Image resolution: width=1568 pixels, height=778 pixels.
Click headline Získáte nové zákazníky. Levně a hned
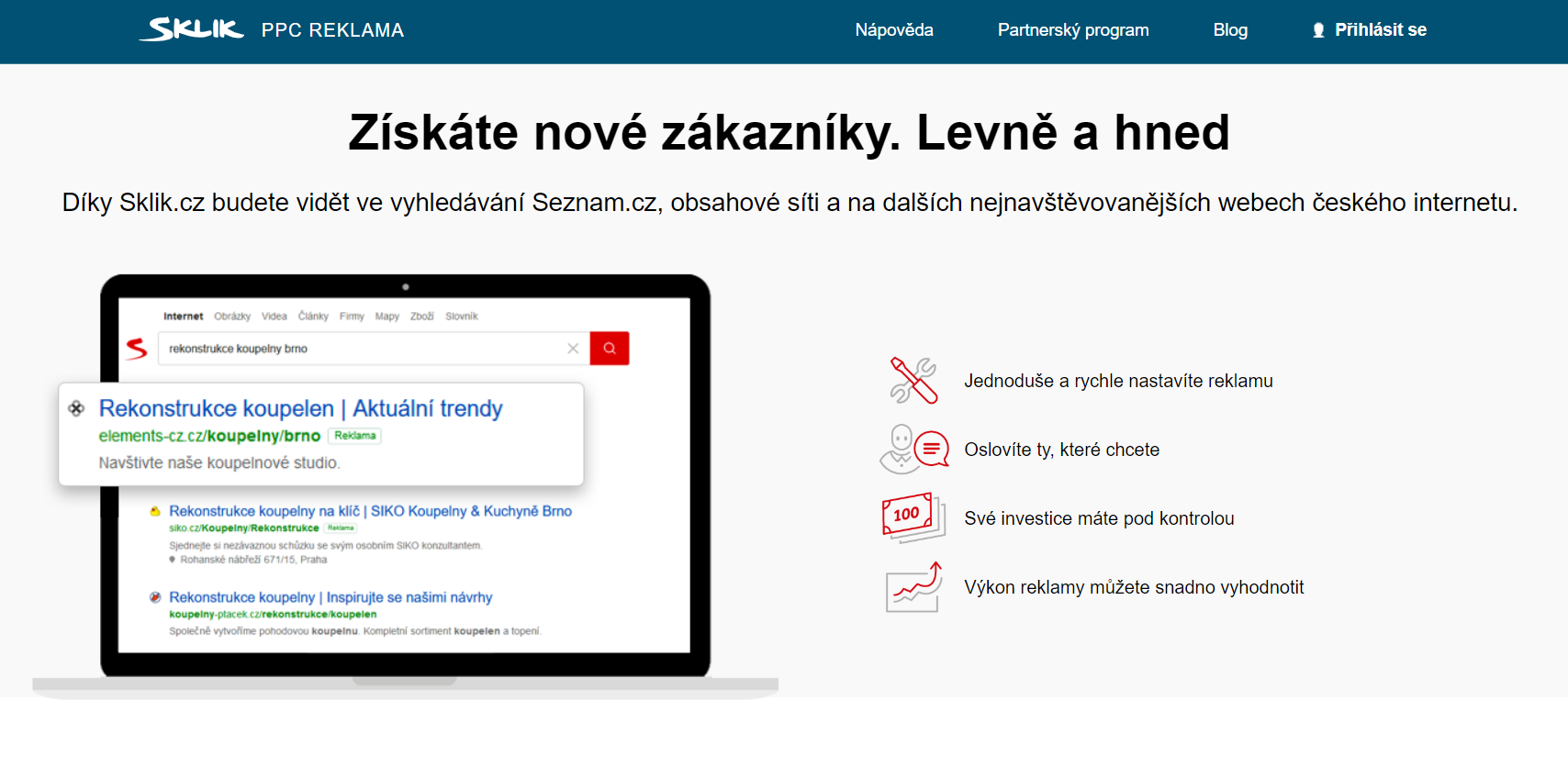click(x=789, y=133)
